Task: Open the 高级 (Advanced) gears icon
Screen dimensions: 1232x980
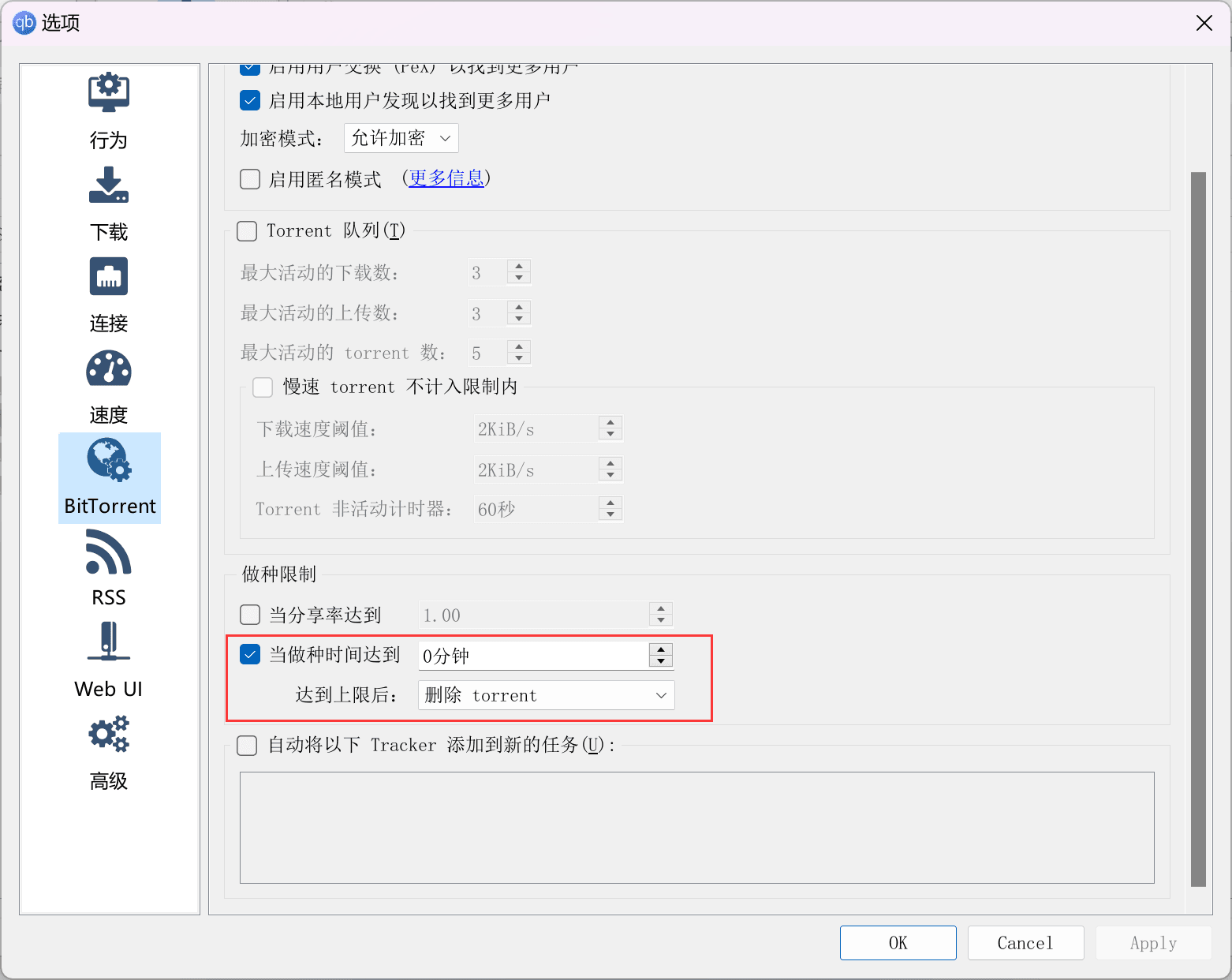Action: coord(109,734)
